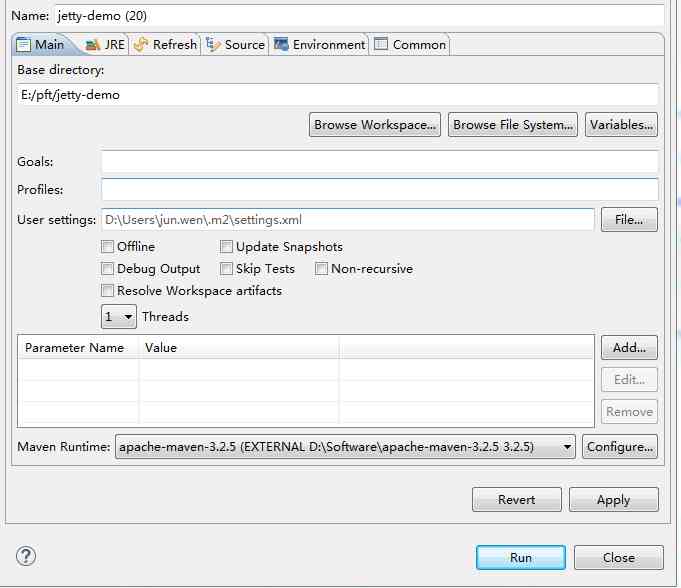This screenshot has width=681, height=588.
Task: Click into the Goals input field
Action: tap(379, 162)
